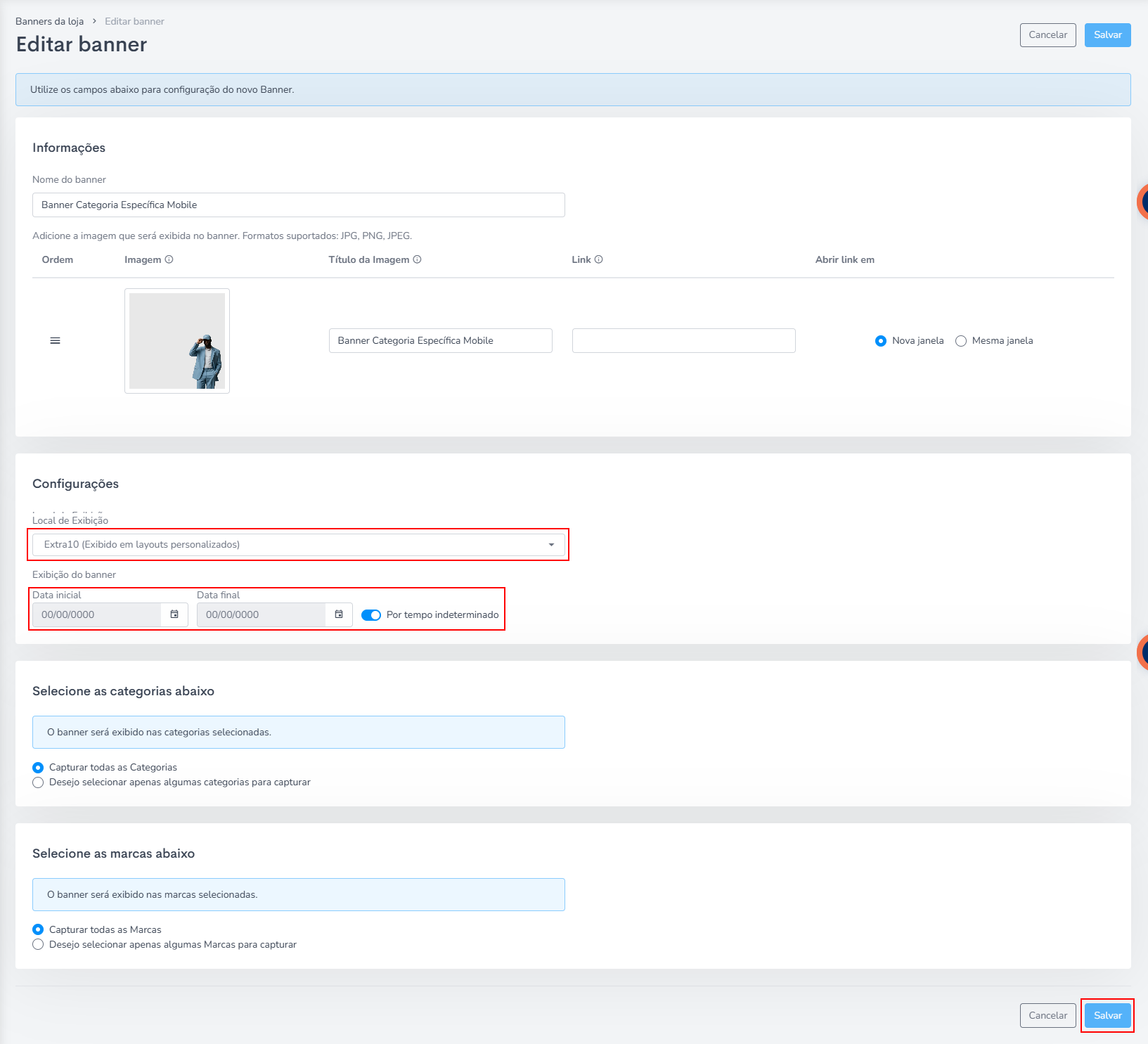The width and height of the screenshot is (1148, 1044).
Task: Open the Data final calendar picker
Action: [339, 614]
